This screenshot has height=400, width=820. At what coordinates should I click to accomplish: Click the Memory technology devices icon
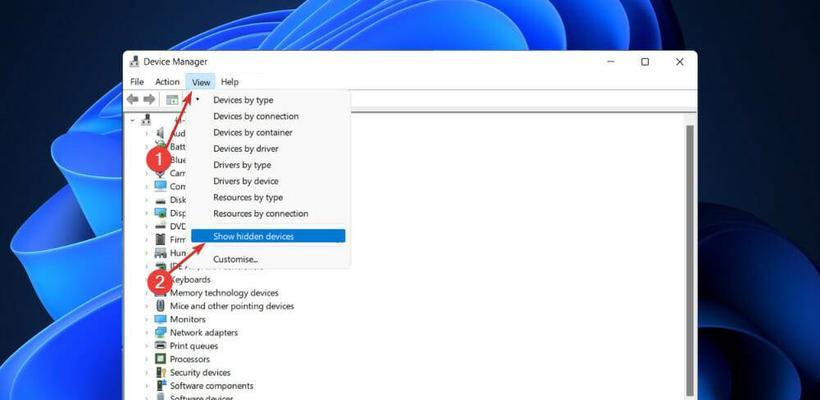tap(161, 293)
